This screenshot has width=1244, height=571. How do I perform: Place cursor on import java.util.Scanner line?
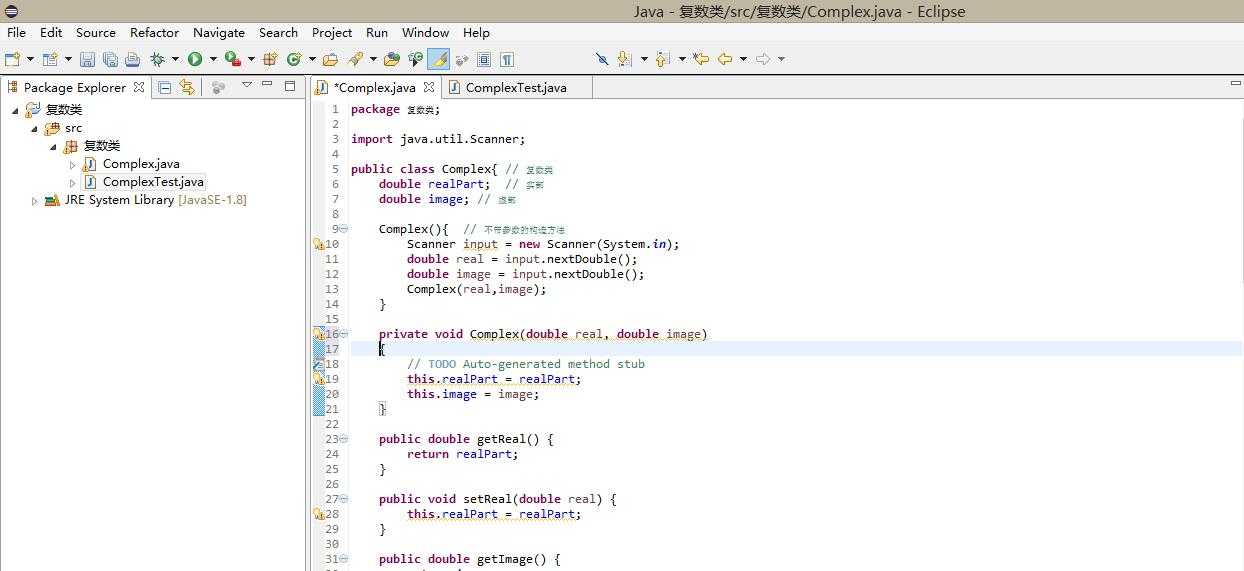pos(438,139)
